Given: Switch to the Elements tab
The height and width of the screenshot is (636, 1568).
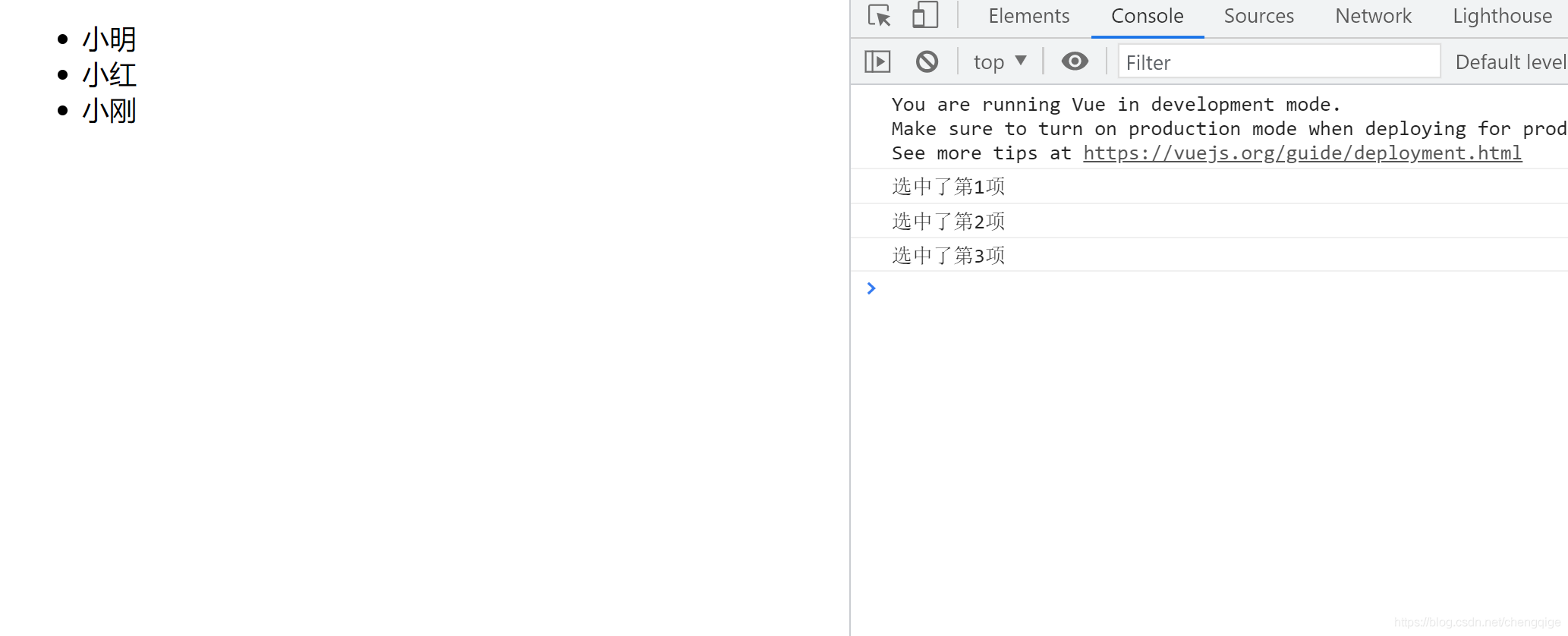Looking at the screenshot, I should 1028,17.
